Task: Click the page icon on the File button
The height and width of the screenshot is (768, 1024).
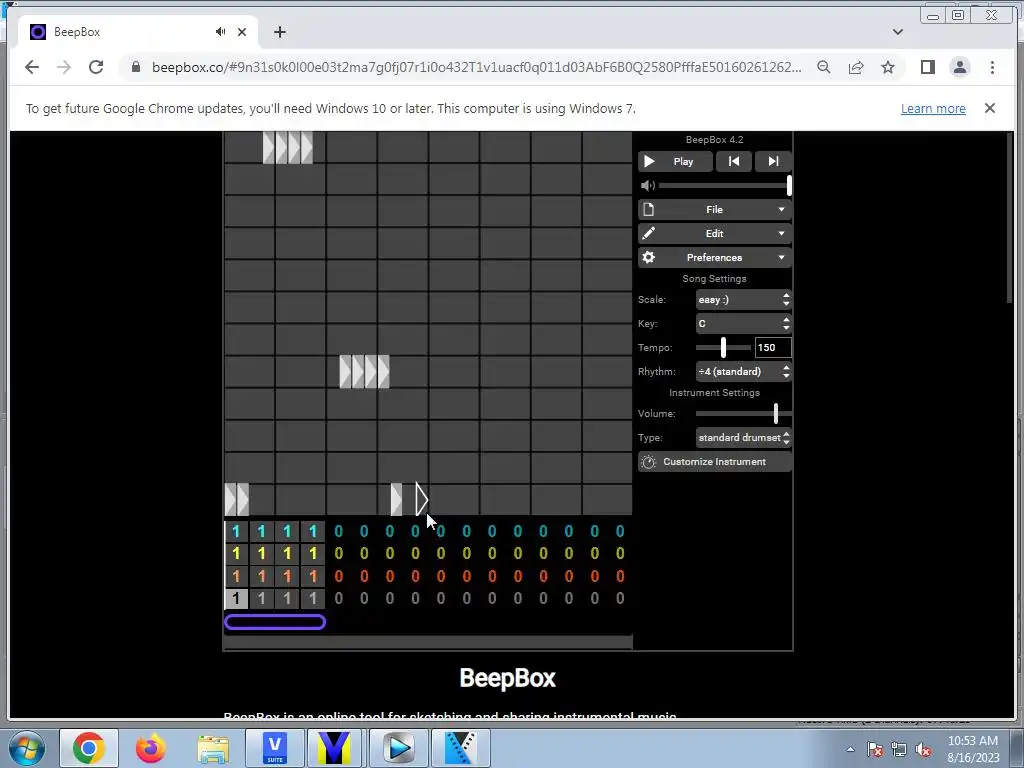Action: click(648, 210)
